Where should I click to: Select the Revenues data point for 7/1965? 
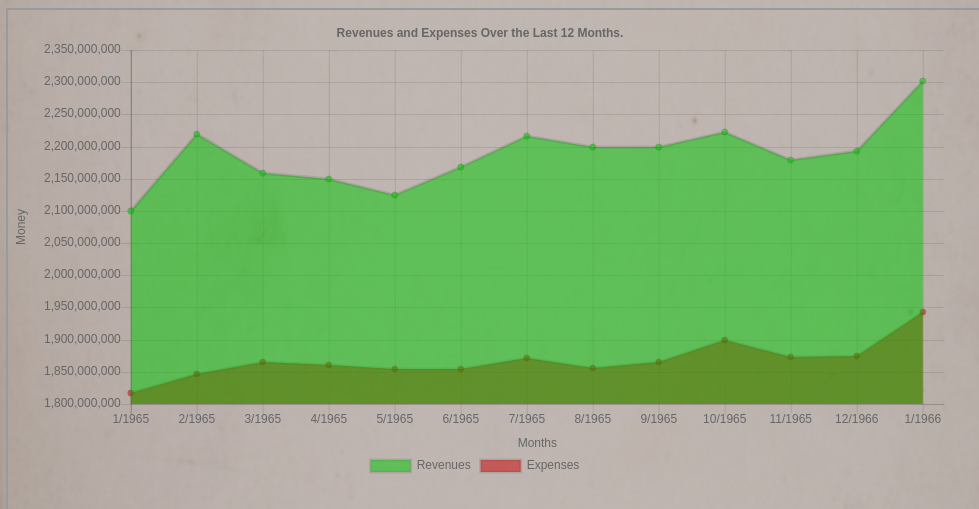coord(527,136)
